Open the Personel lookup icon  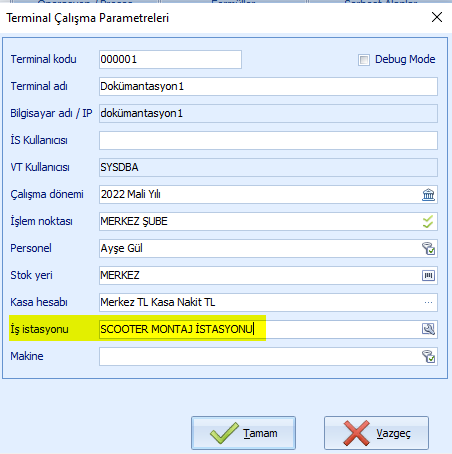[x=428, y=248]
